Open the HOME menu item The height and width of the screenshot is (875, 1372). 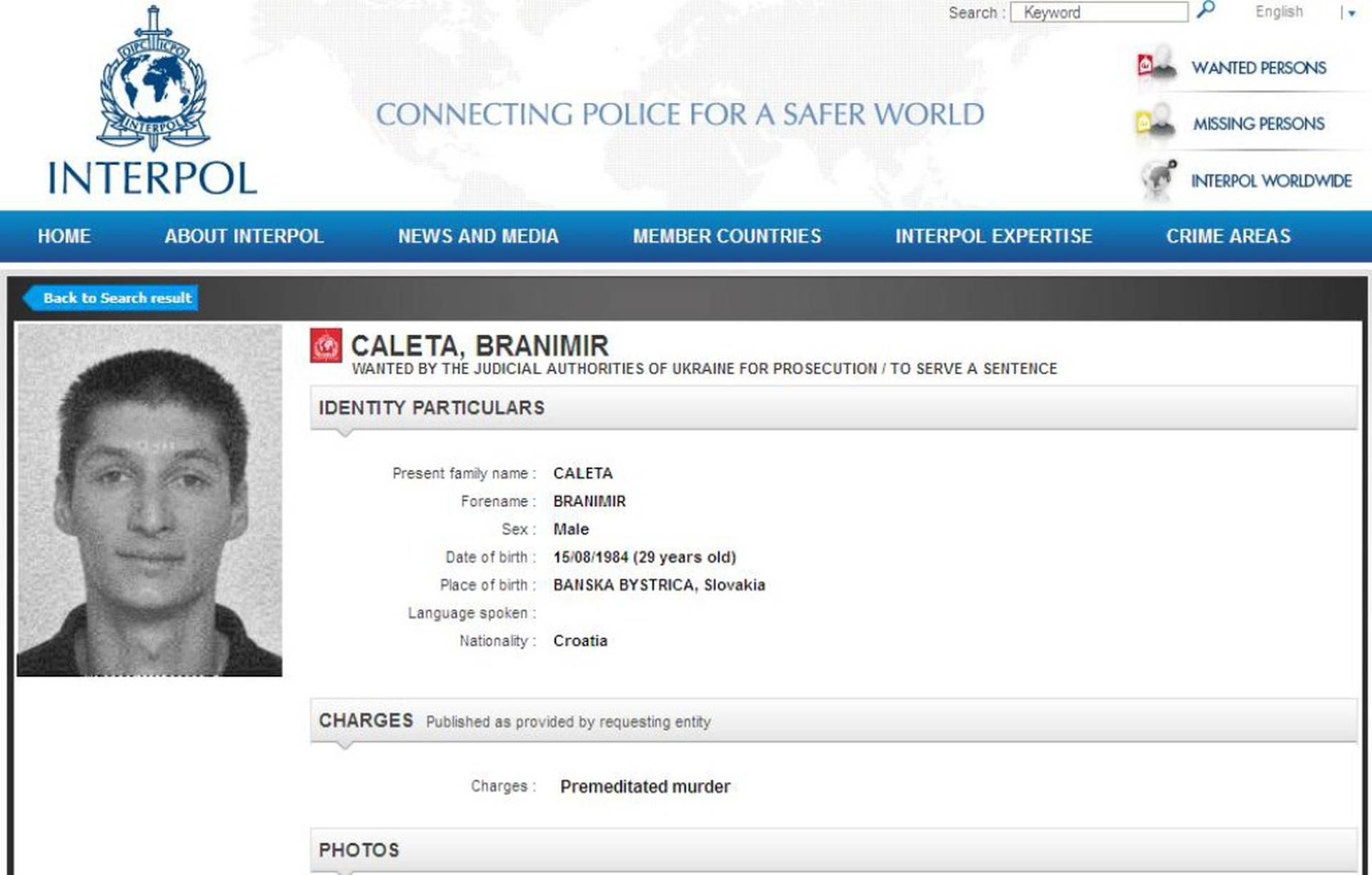click(64, 237)
